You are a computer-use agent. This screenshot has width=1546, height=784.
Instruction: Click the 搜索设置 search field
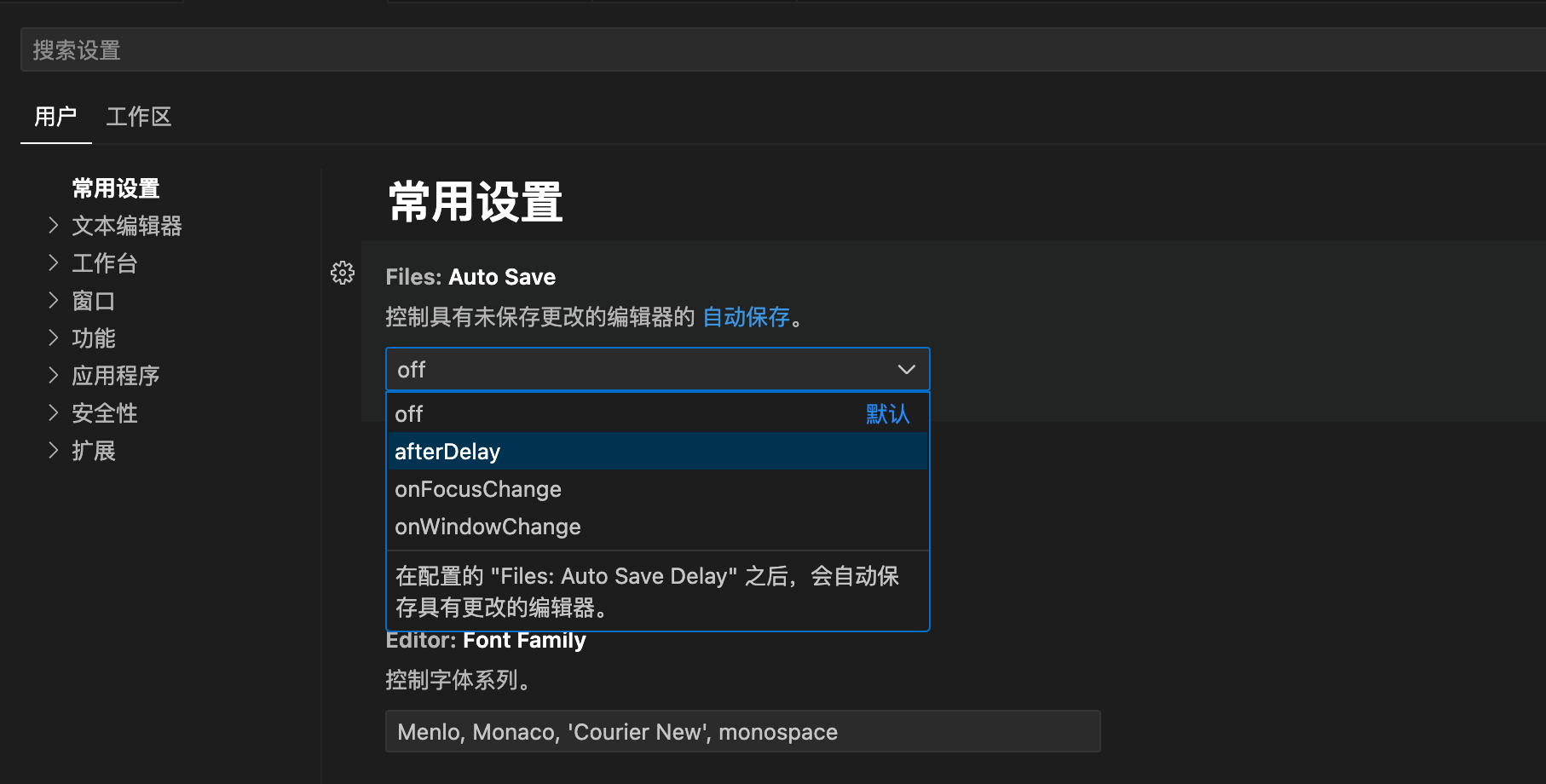coord(767,50)
